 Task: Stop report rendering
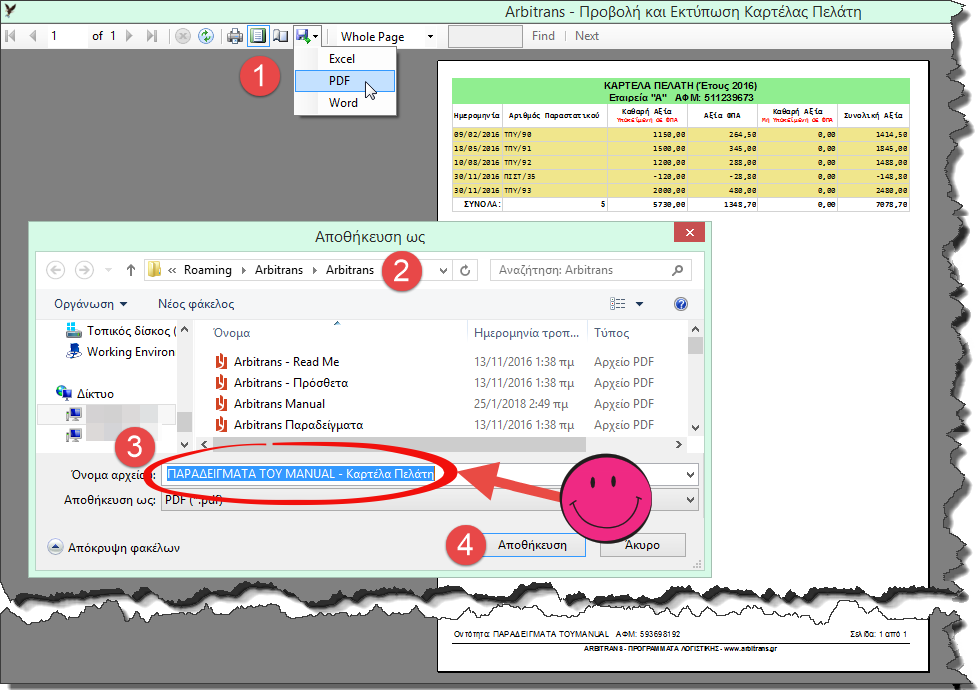[183, 36]
